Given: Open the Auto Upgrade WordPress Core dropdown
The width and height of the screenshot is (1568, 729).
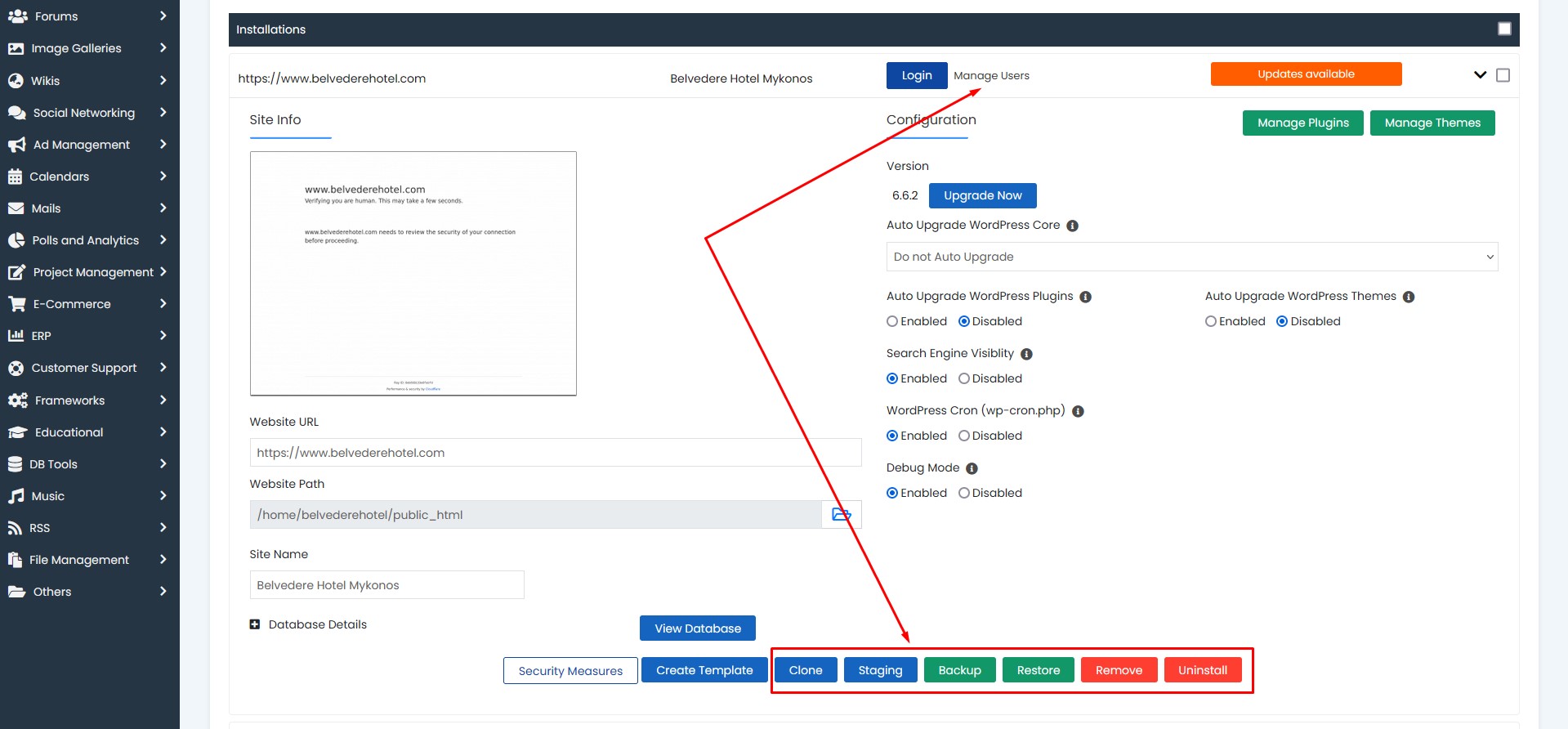Looking at the screenshot, I should 1191,257.
